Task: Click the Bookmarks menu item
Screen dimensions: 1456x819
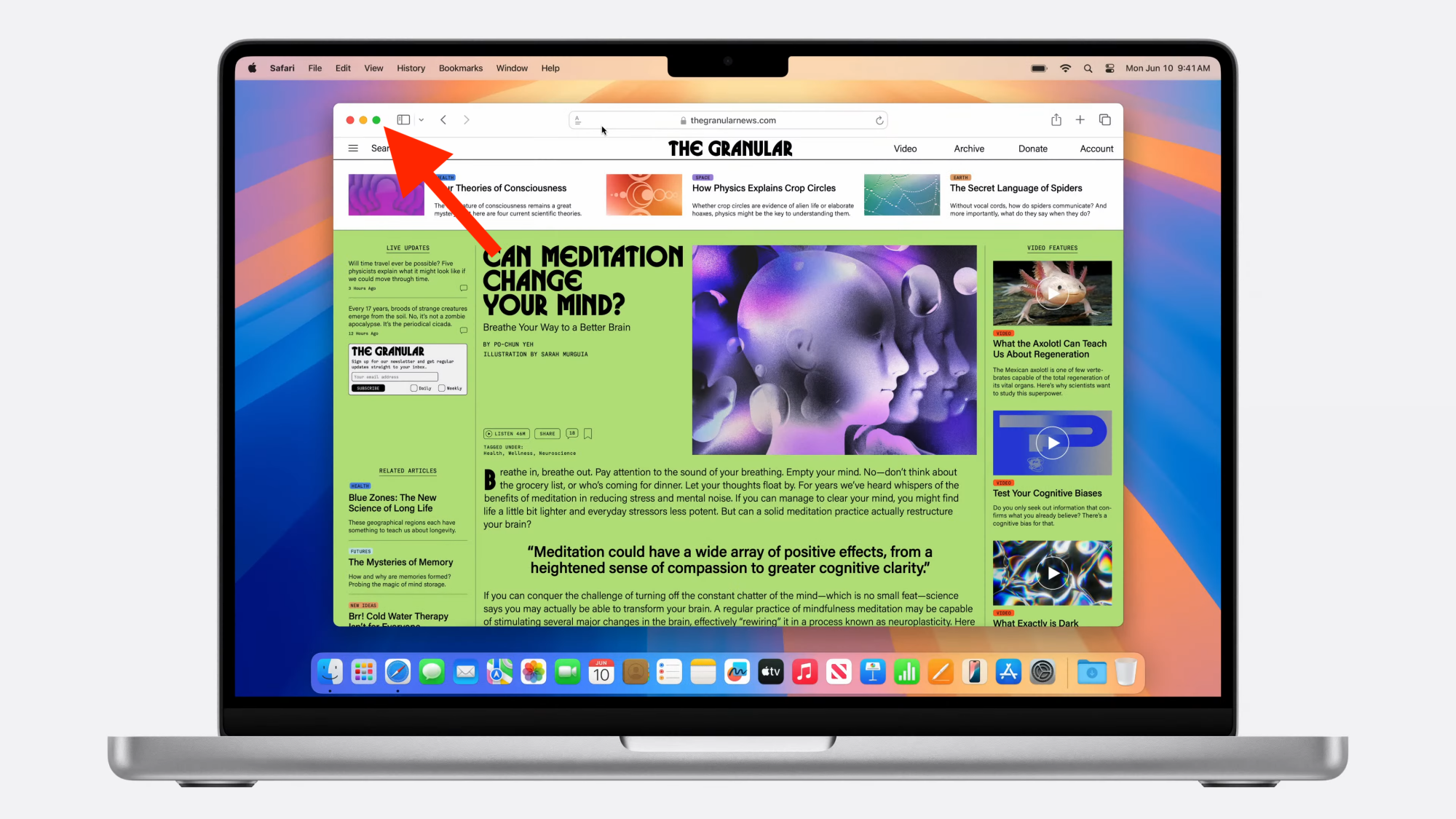Action: [460, 68]
